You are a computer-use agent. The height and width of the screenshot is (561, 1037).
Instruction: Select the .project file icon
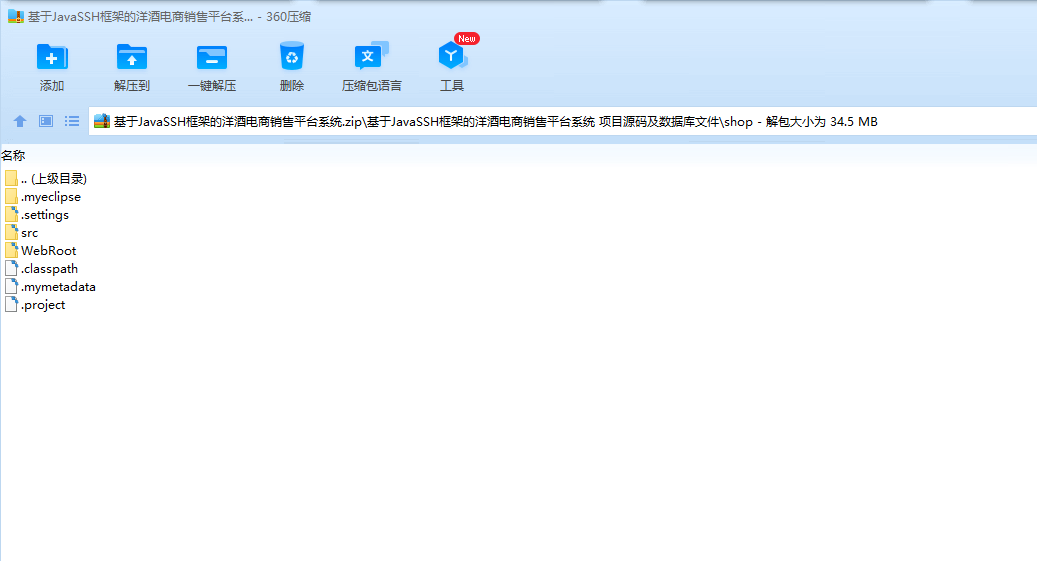[x=11, y=304]
